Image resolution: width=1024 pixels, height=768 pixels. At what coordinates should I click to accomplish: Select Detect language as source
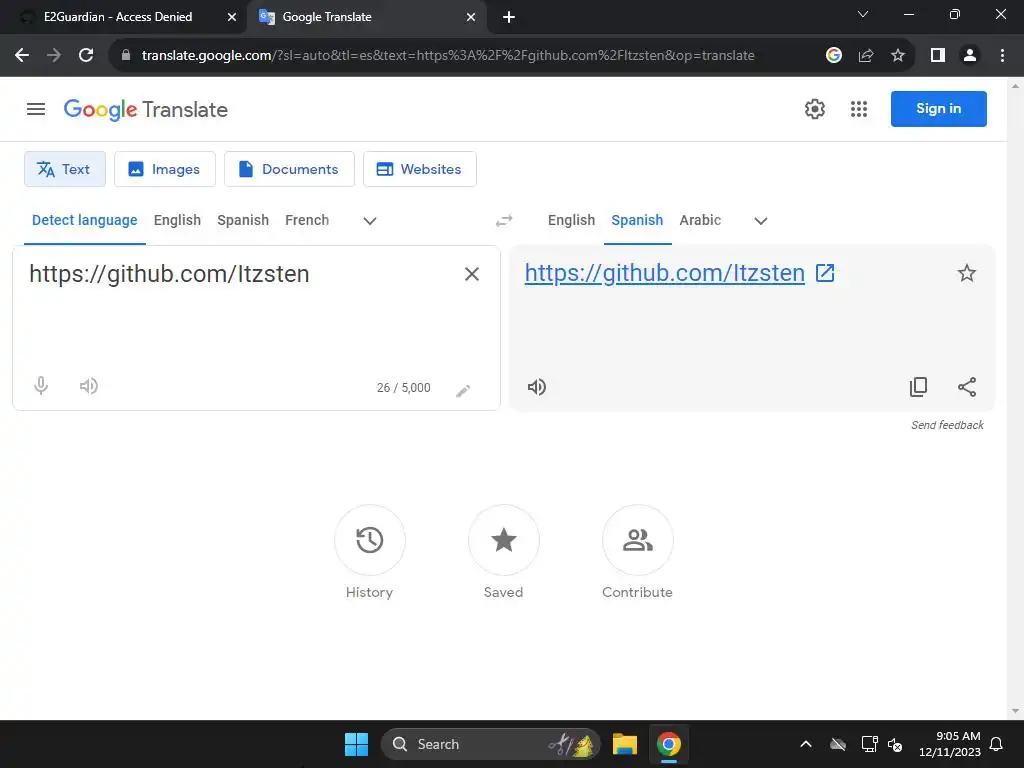(x=84, y=220)
